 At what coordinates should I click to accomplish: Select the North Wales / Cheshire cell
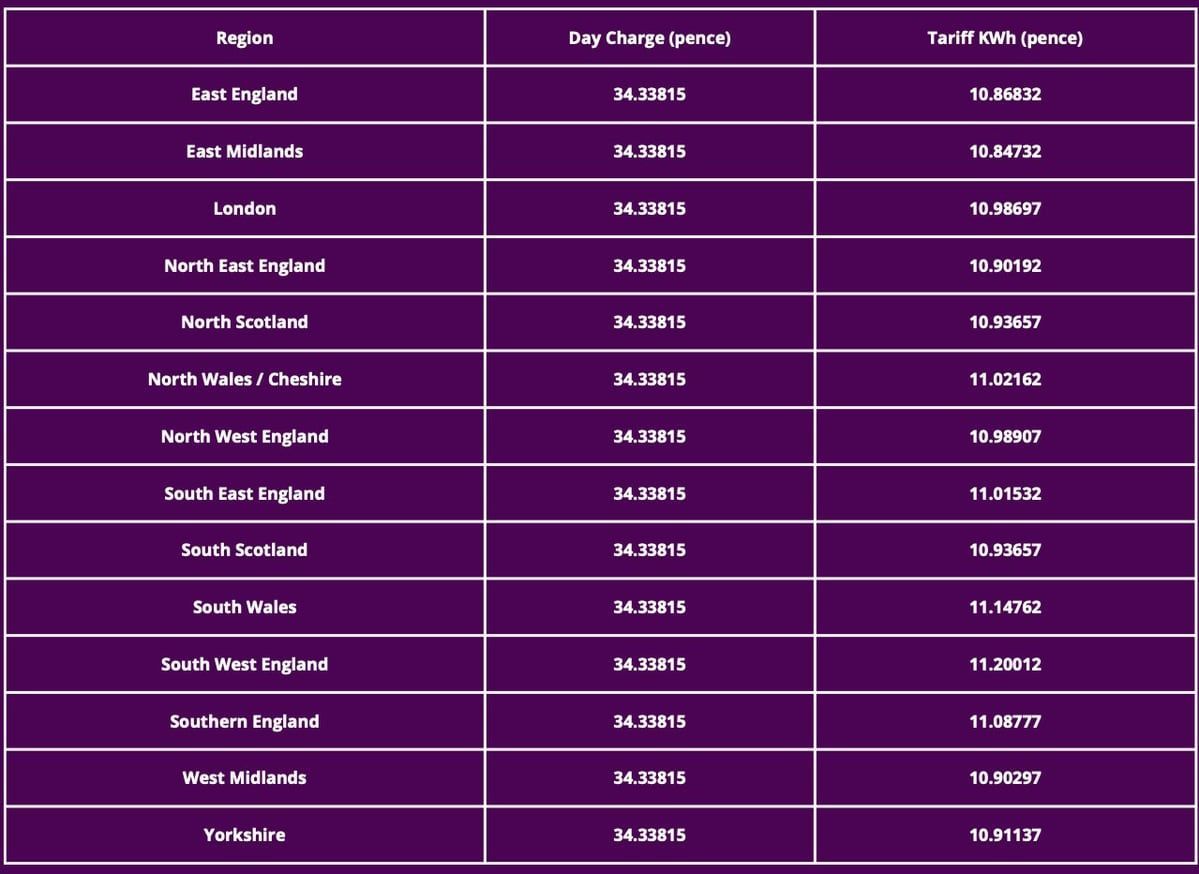(244, 379)
